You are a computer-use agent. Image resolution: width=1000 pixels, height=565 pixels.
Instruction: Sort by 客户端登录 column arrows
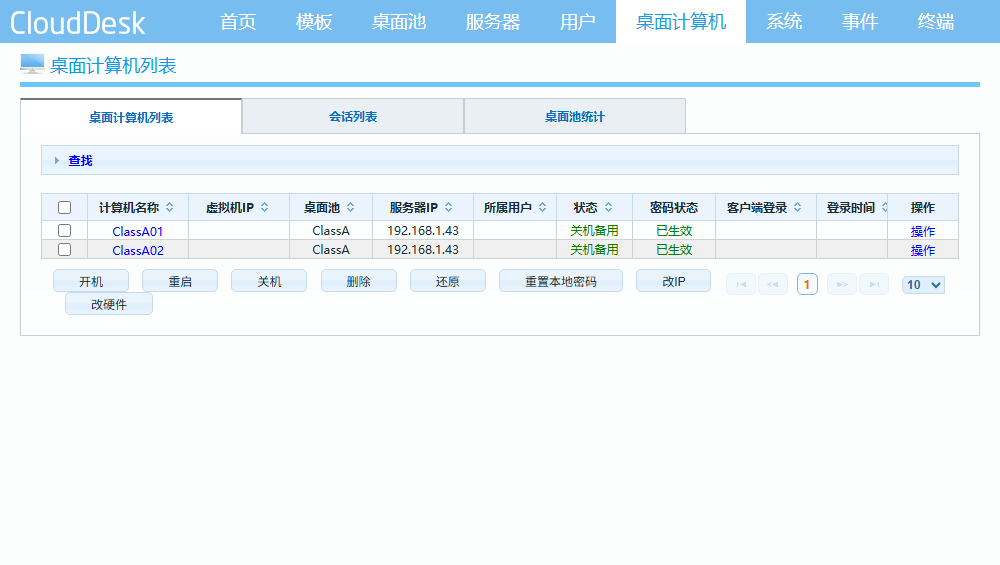(798, 207)
